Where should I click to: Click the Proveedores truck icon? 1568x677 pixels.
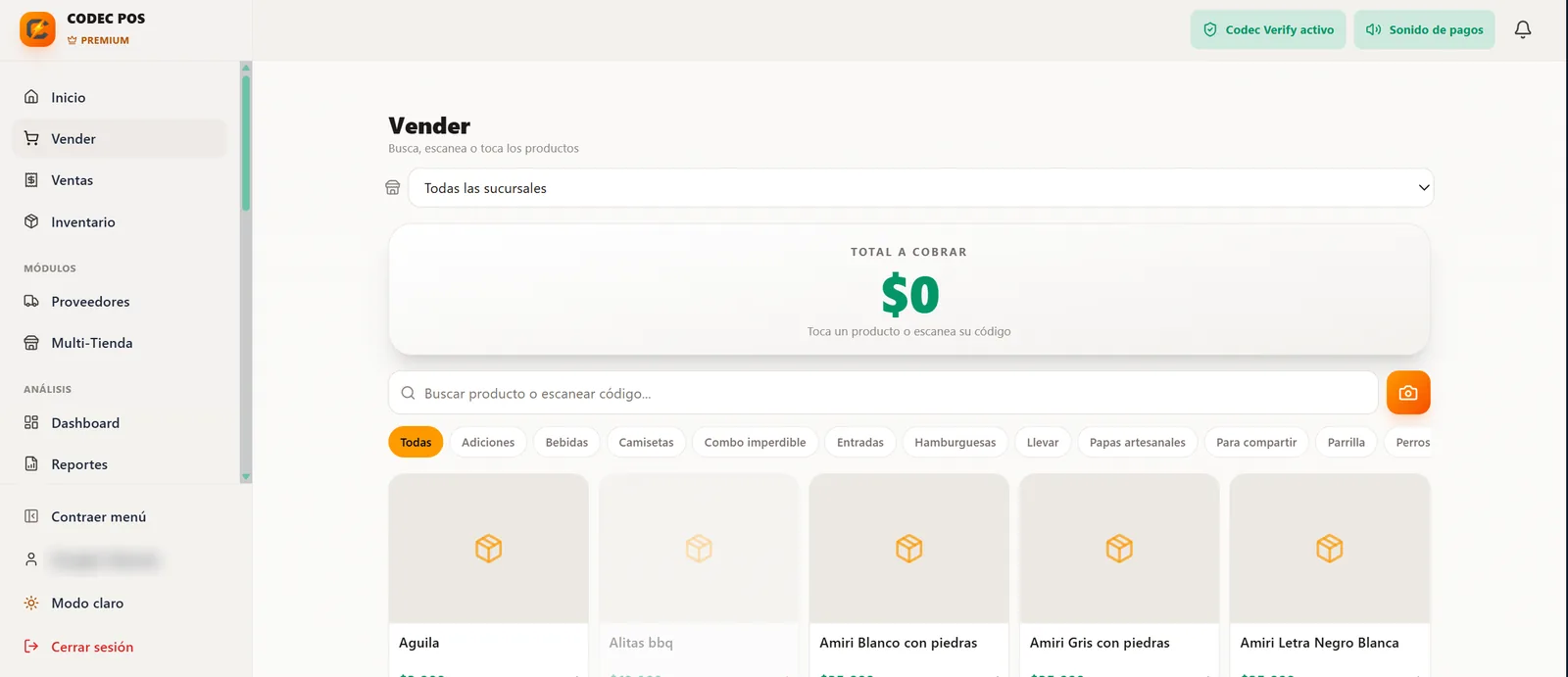(31, 301)
